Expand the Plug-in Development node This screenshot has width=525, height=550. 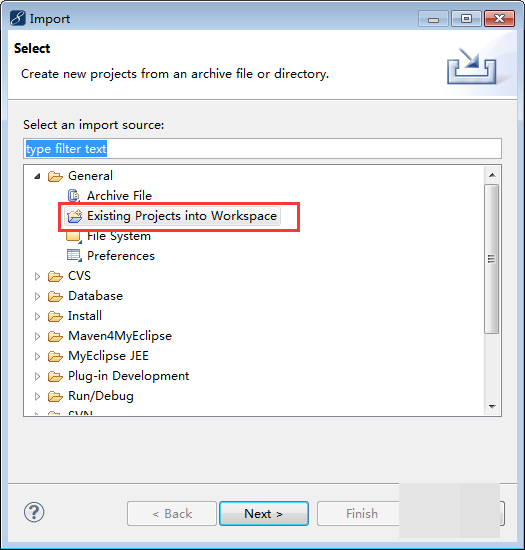(x=37, y=376)
